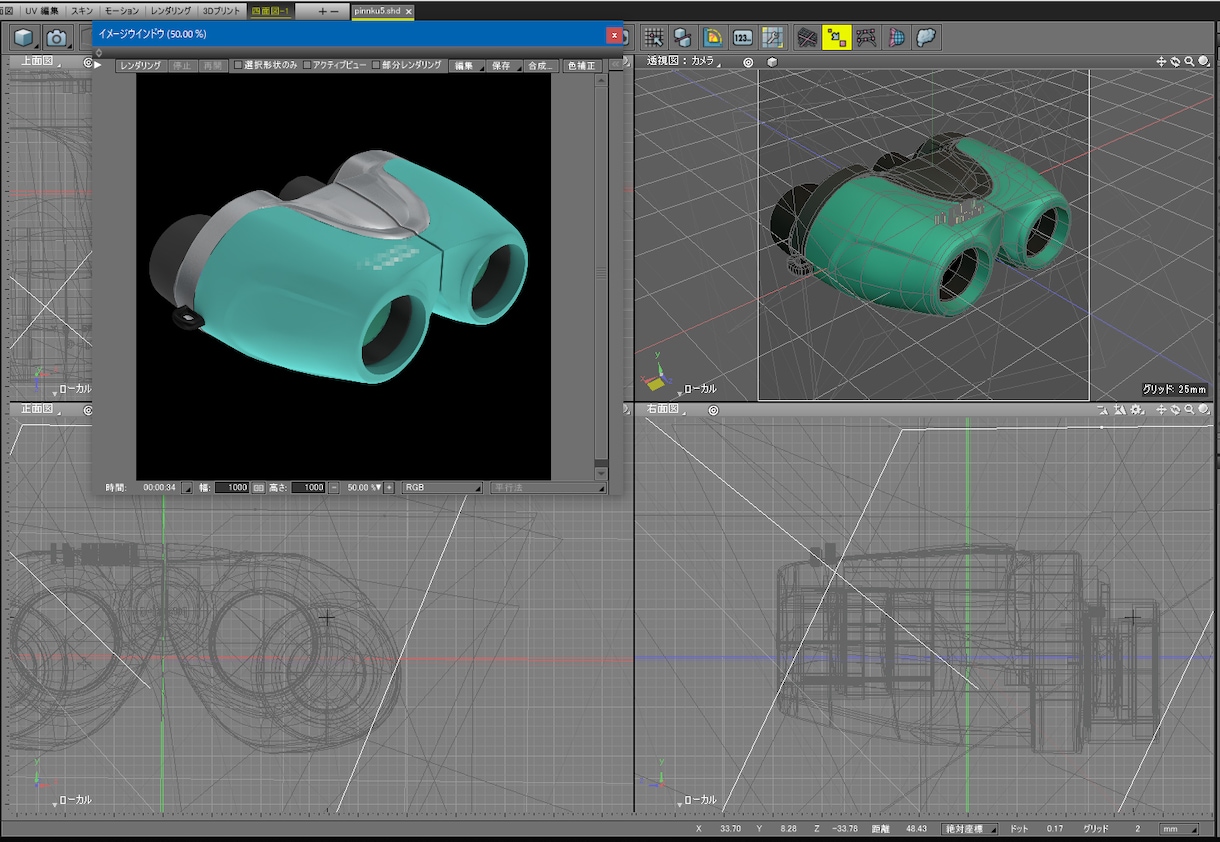Click the play triangle in image window
This screenshot has width=1220, height=842.
[98, 65]
